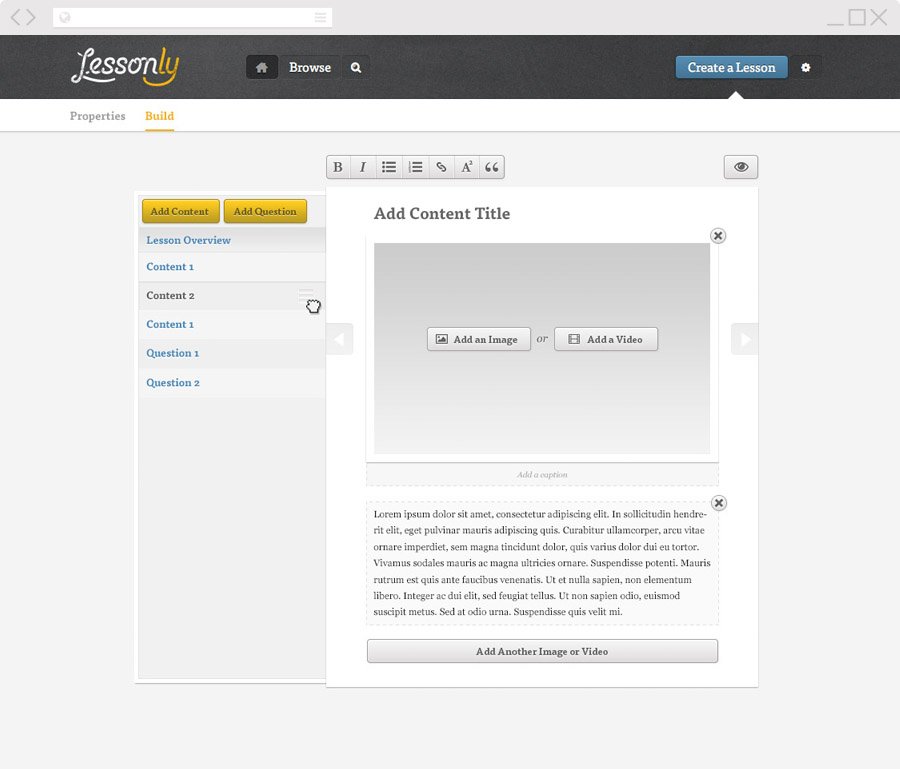The width and height of the screenshot is (900, 769).
Task: Toggle italic text formatting
Action: click(363, 167)
